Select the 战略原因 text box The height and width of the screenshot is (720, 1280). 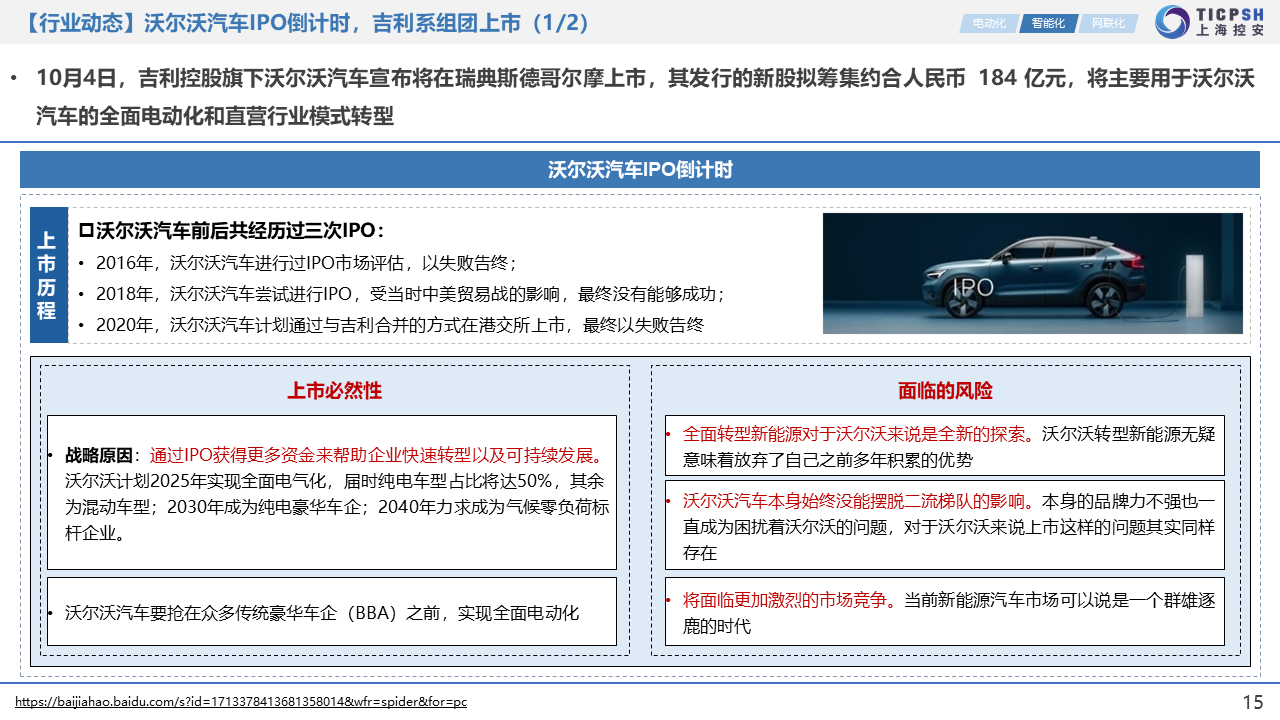click(x=332, y=493)
